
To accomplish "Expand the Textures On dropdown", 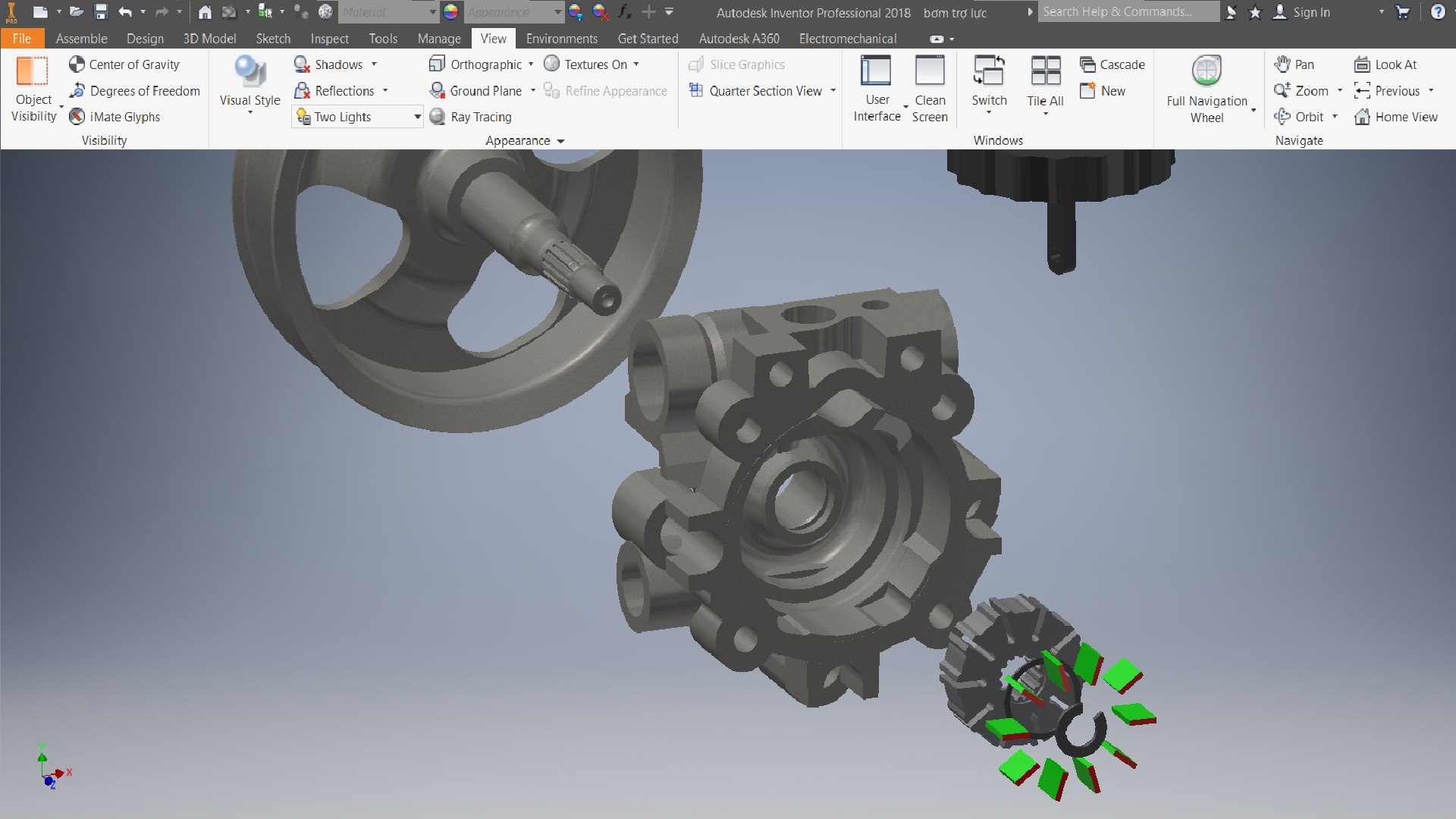I will (x=636, y=64).
